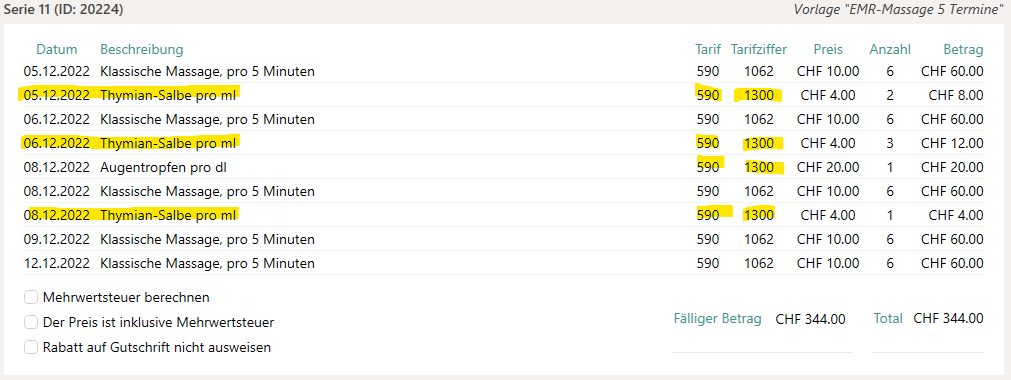Select 09.12.2022 Klassische Massage row
The height and width of the screenshot is (380, 1011).
504,239
